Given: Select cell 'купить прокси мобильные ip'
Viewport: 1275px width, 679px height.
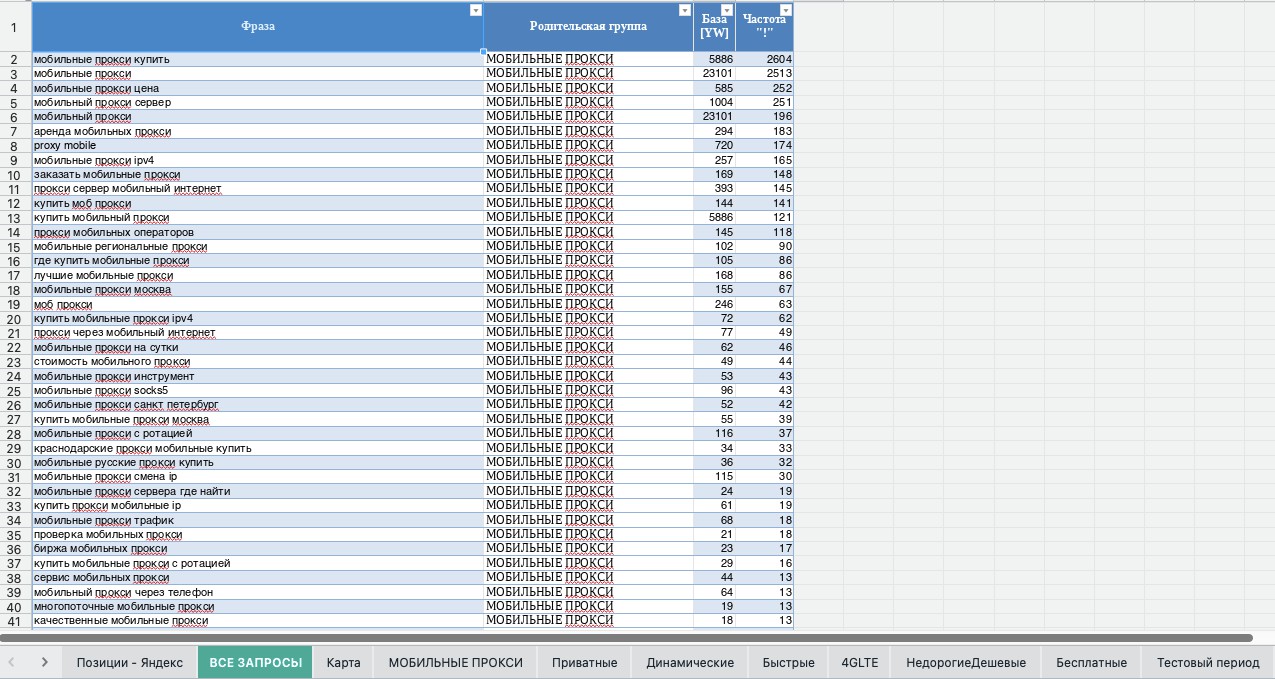Looking at the screenshot, I should point(258,505).
